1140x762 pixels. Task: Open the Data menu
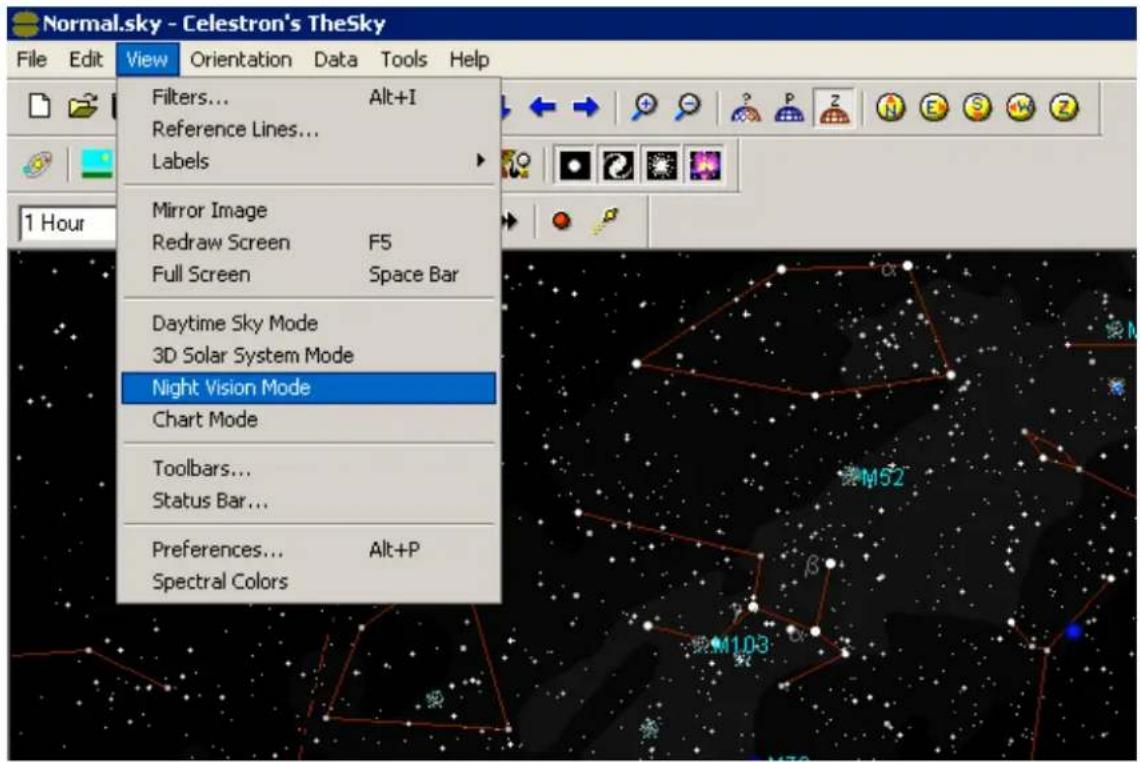(x=336, y=60)
